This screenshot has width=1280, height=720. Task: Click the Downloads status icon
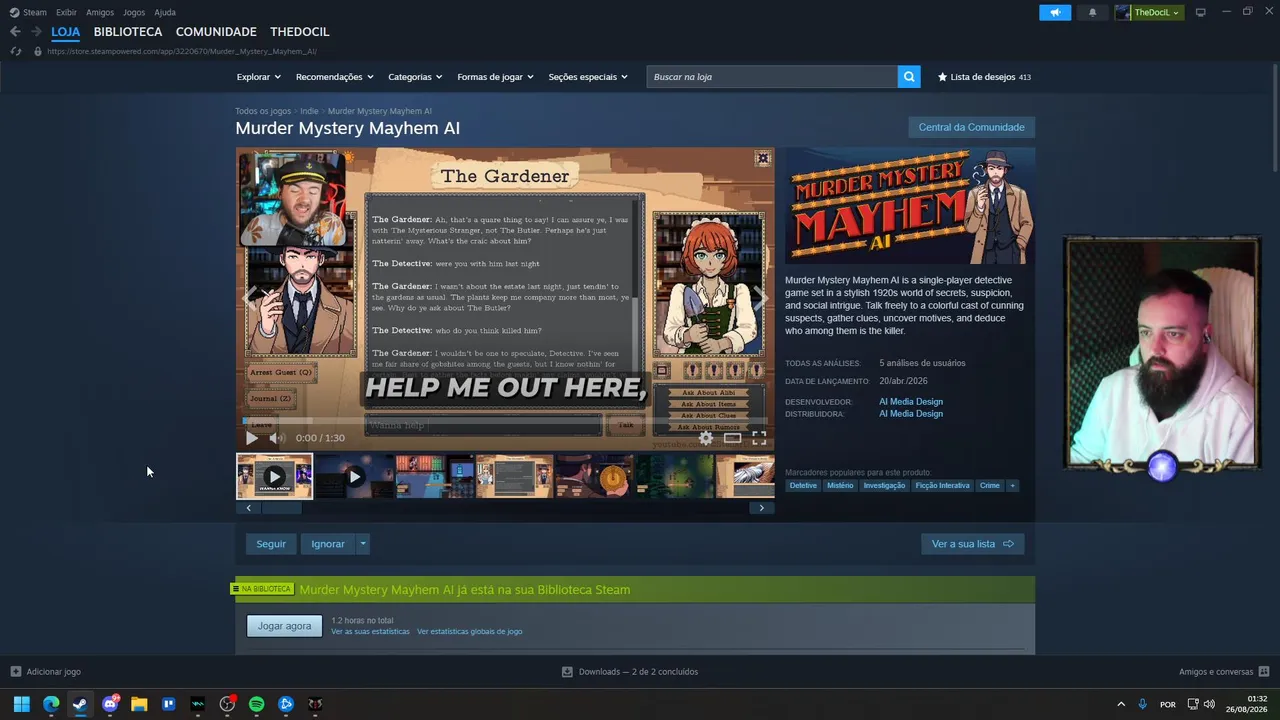(567, 672)
